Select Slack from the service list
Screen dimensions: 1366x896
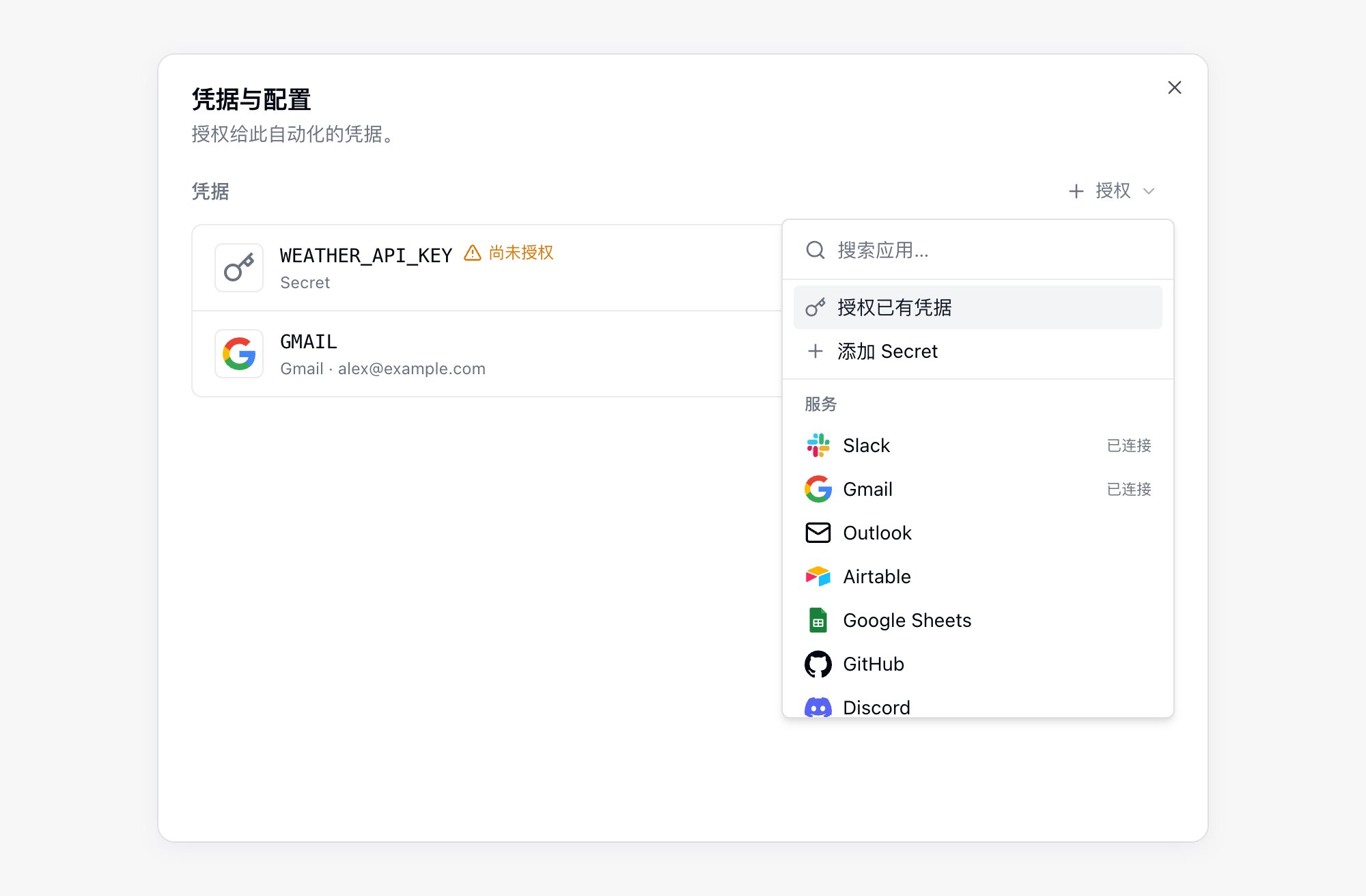(x=978, y=445)
